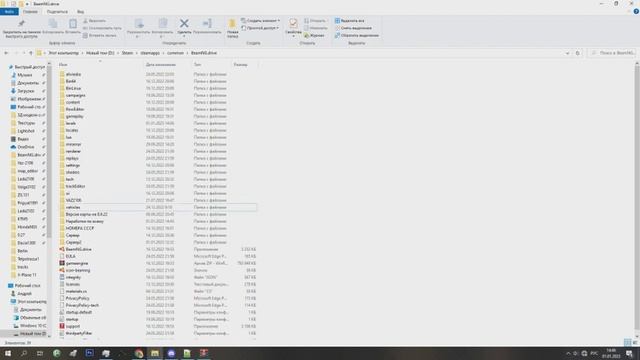Click the Move to icon in the ribbon
The image size is (640, 360).
(139, 24)
